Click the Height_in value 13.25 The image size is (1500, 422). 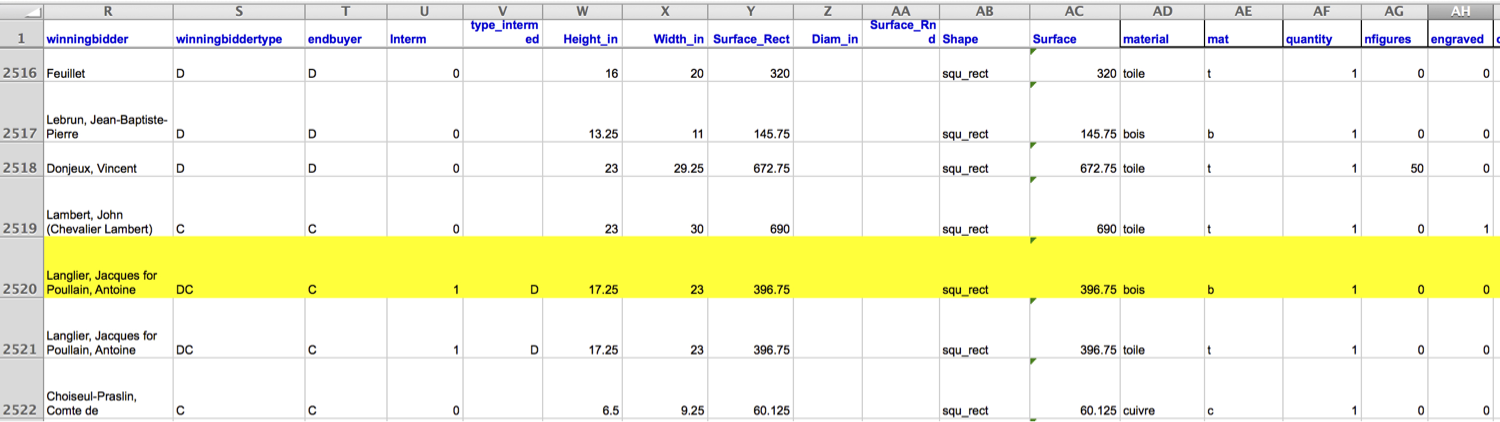tap(585, 134)
